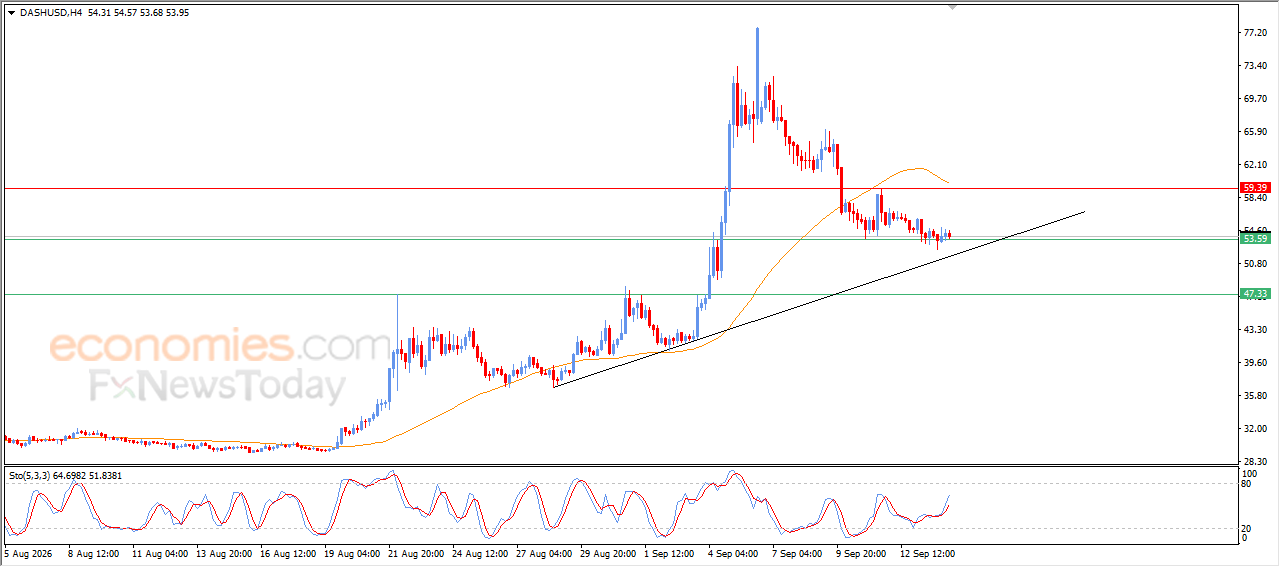1280x567 pixels.
Task: Click the 9 Sep 20:00 time label
Action: (x=861, y=552)
